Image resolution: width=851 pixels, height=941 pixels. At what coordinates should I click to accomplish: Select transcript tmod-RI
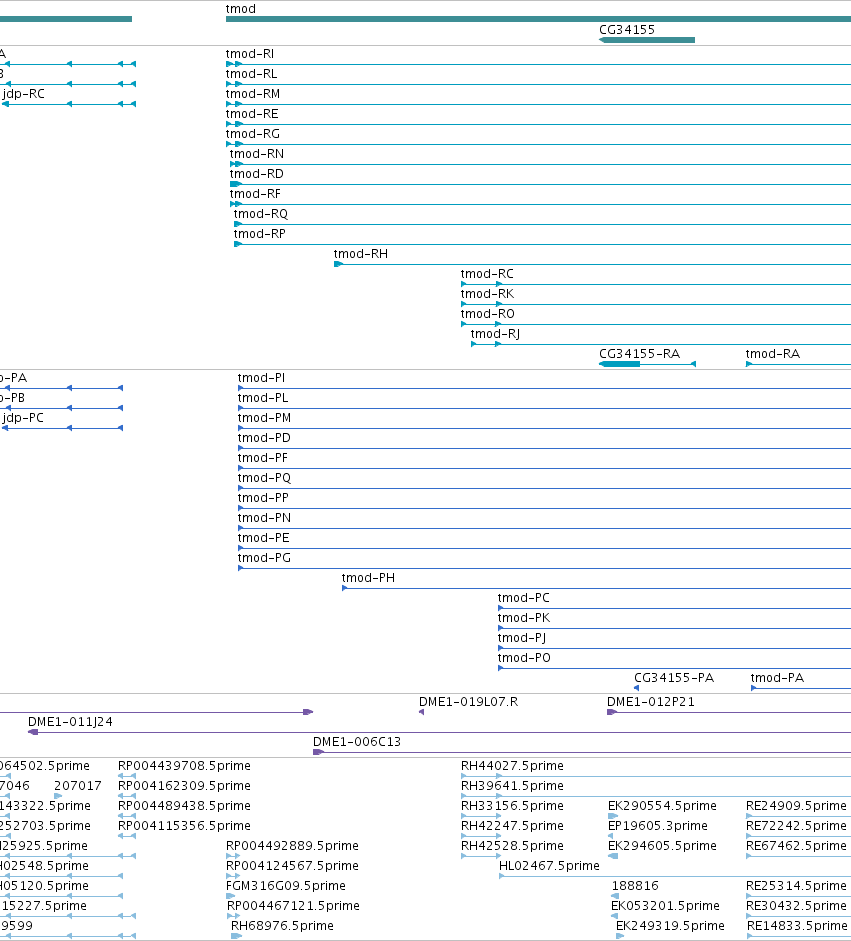click(x=250, y=54)
